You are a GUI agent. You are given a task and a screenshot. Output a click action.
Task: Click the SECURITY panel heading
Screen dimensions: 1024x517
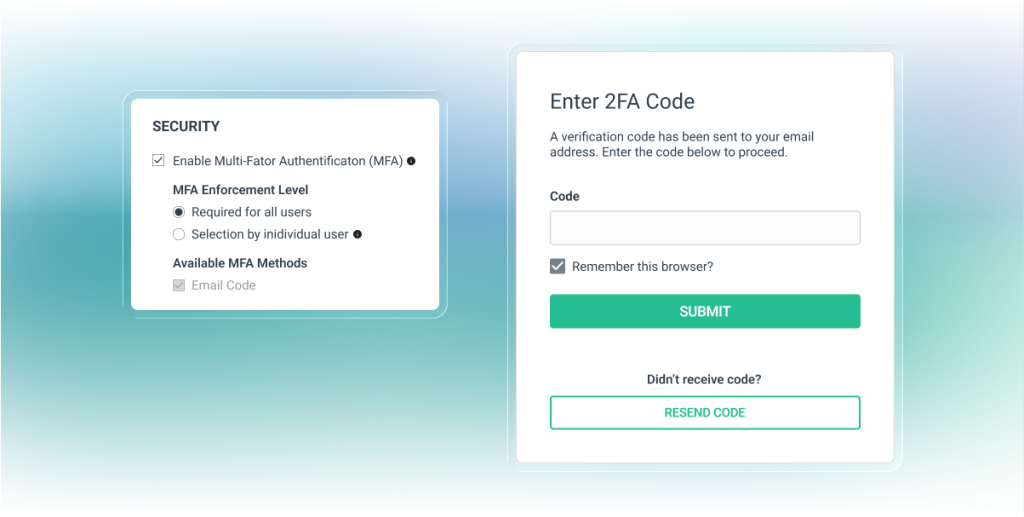pos(186,127)
